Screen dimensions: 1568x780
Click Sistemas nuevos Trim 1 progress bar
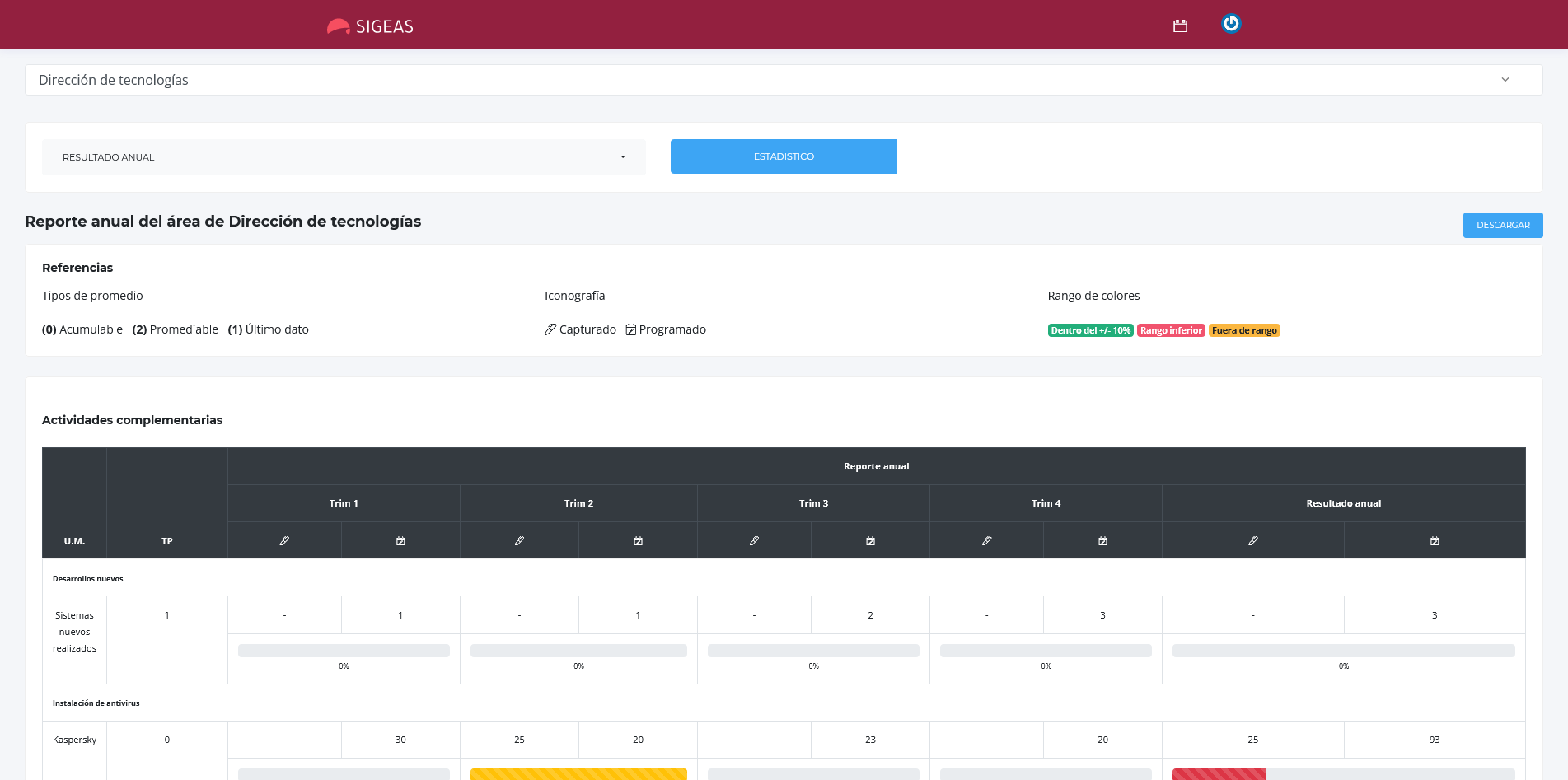[x=344, y=651]
